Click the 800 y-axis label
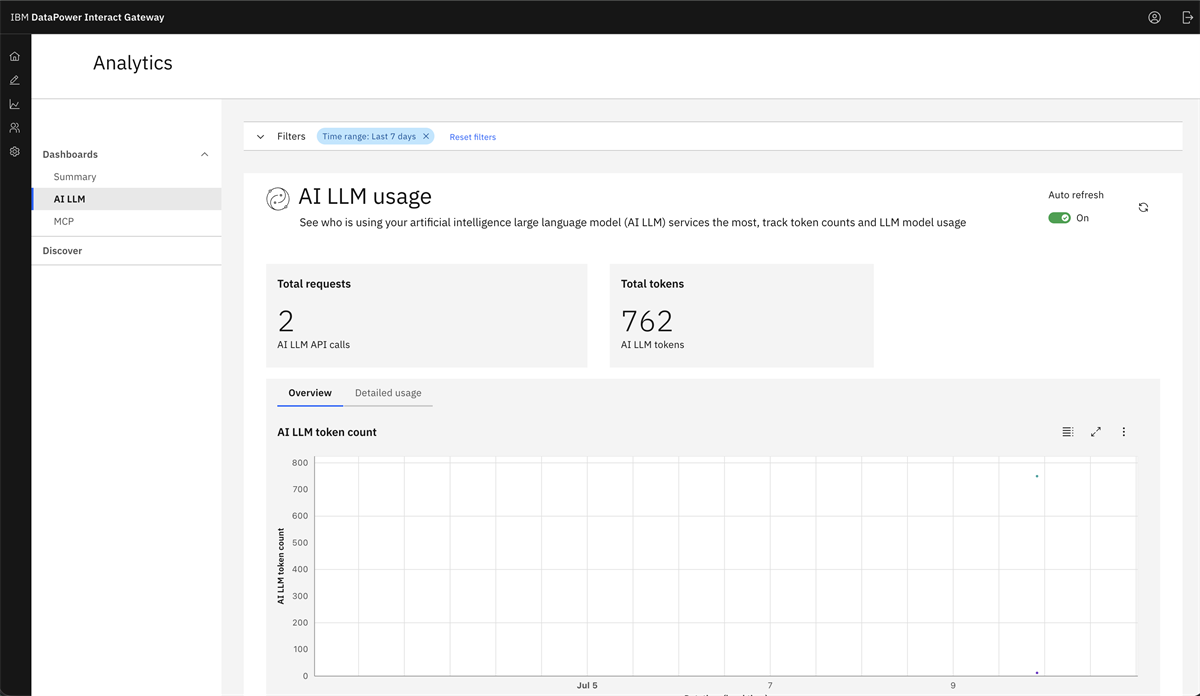Viewport: 1200px width, 696px height. tap(300, 463)
